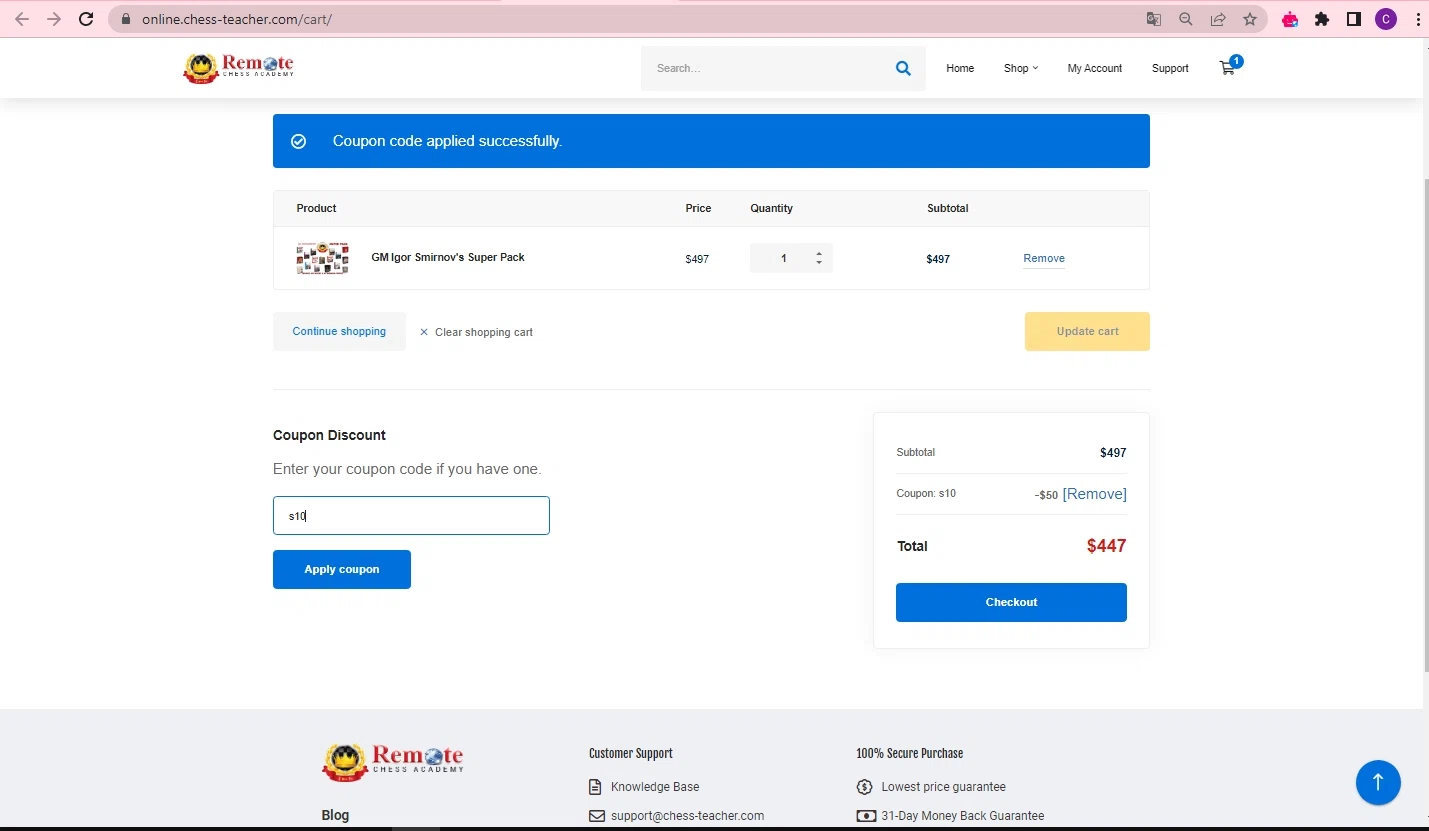Click the search magnifier icon
The image size is (1429, 831).
[x=903, y=68]
